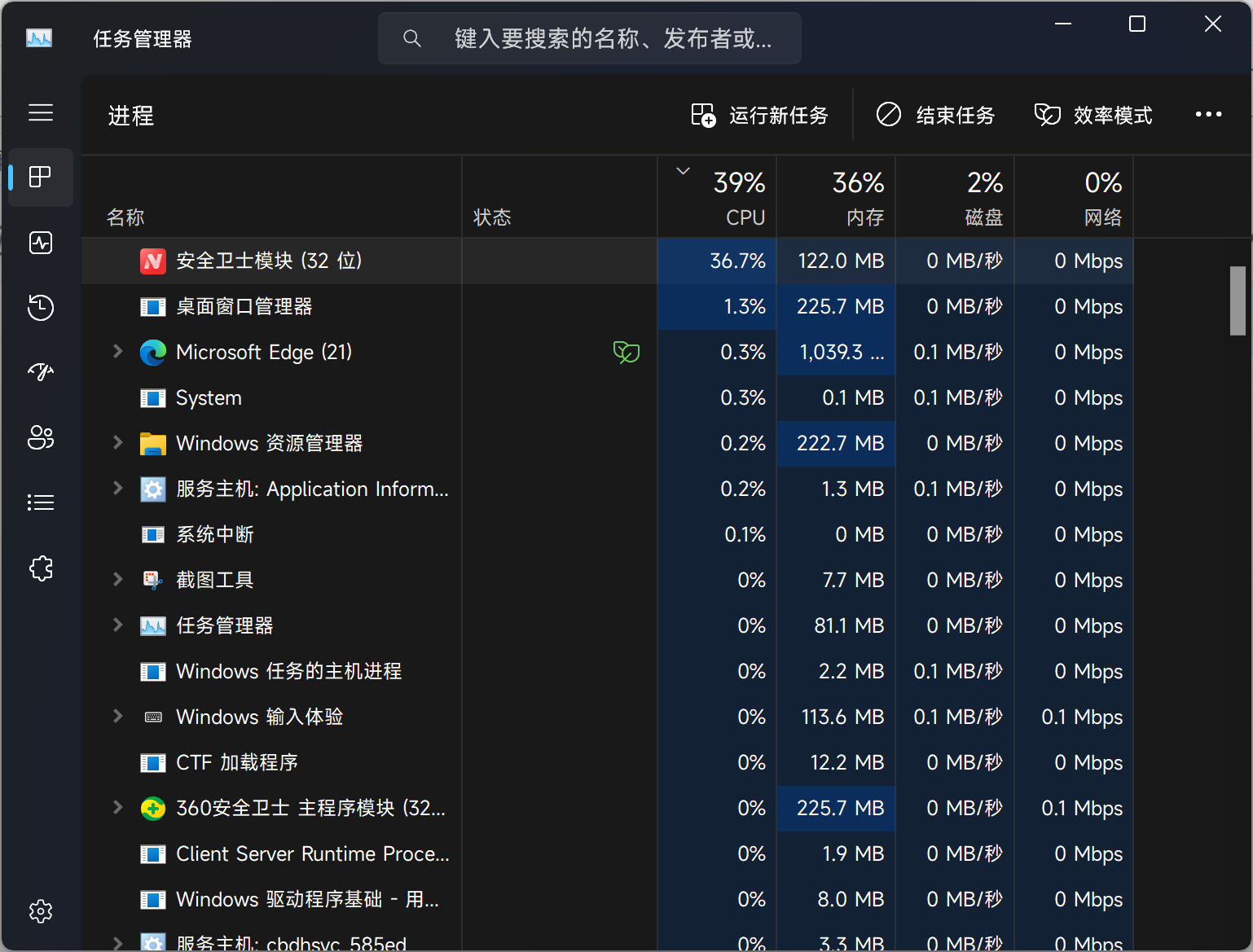Viewport: 1253px width, 952px height.
Task: Open the Services puzzle sidebar icon
Action: (x=41, y=568)
